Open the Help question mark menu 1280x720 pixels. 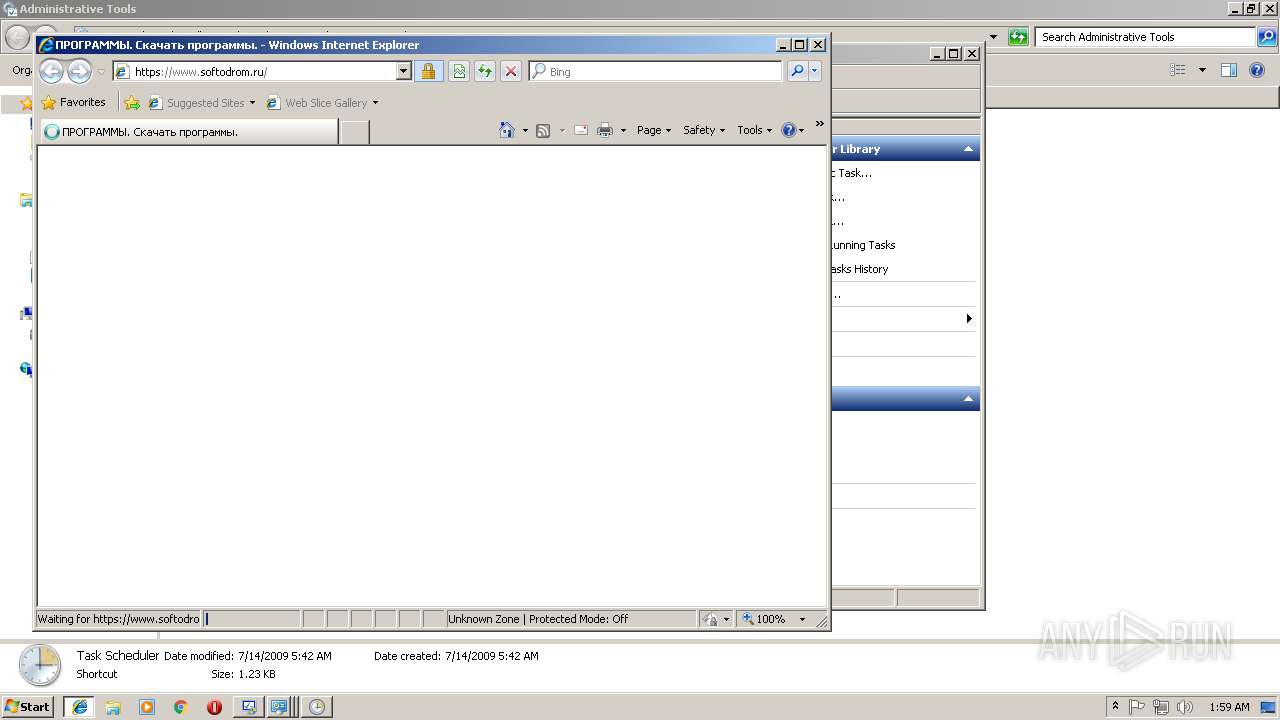click(x=793, y=130)
